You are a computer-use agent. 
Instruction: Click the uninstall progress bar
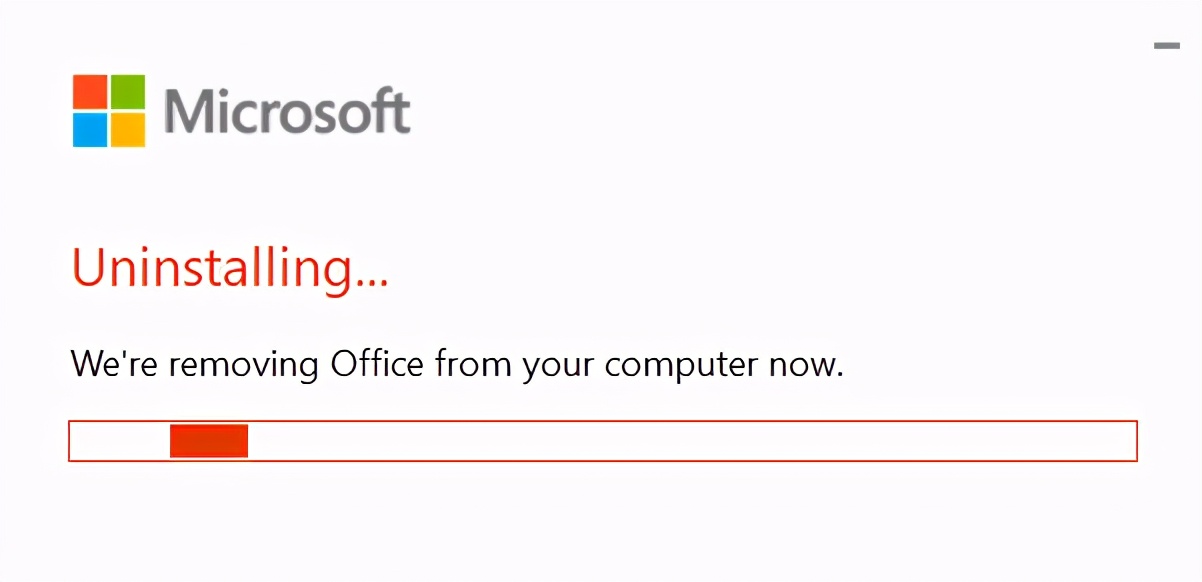tap(600, 441)
